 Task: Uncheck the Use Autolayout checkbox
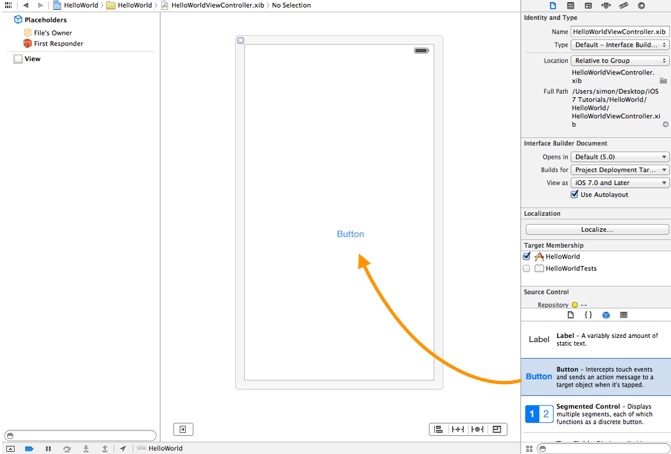click(x=574, y=195)
